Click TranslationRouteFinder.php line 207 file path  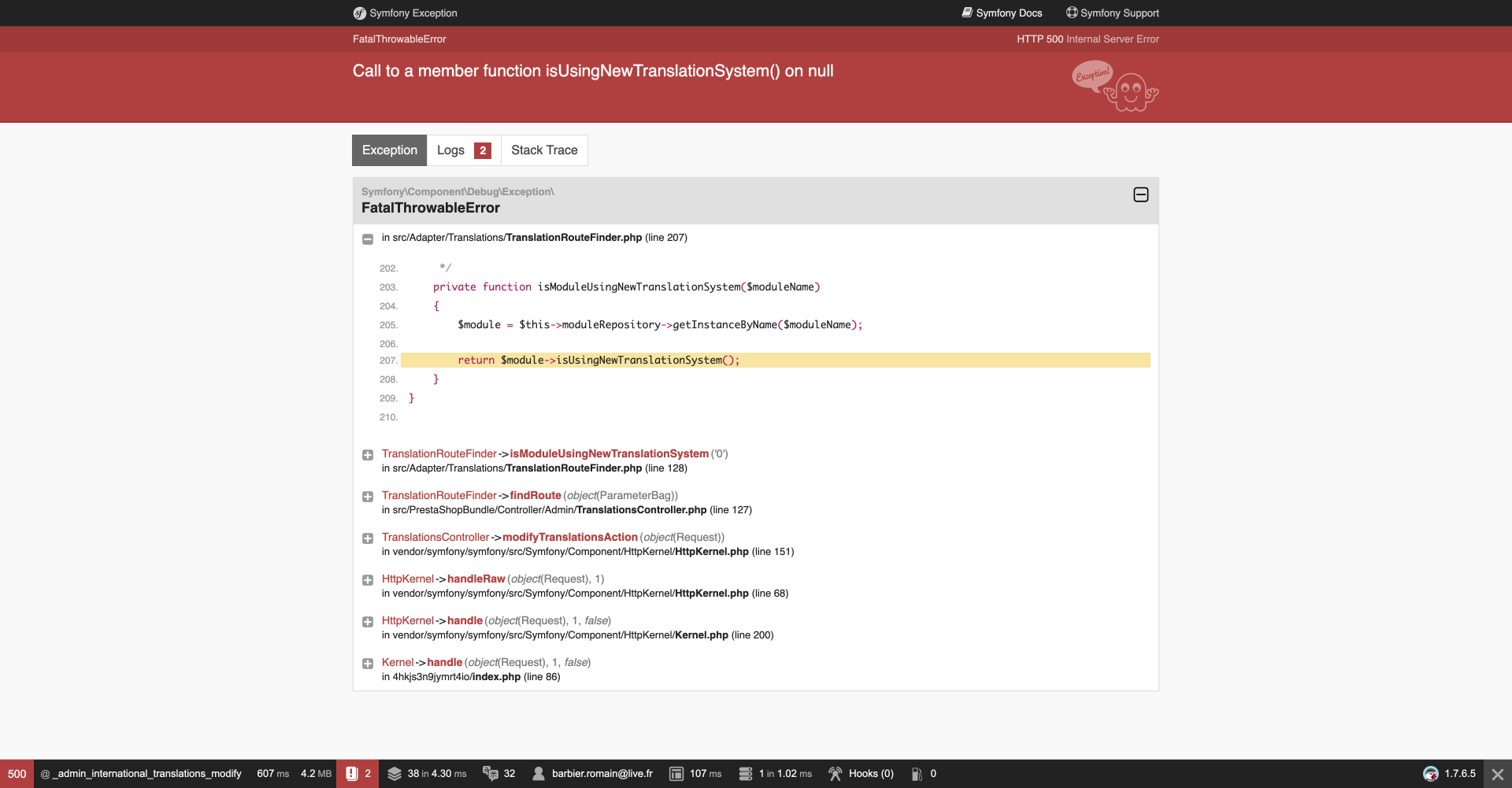click(535, 238)
